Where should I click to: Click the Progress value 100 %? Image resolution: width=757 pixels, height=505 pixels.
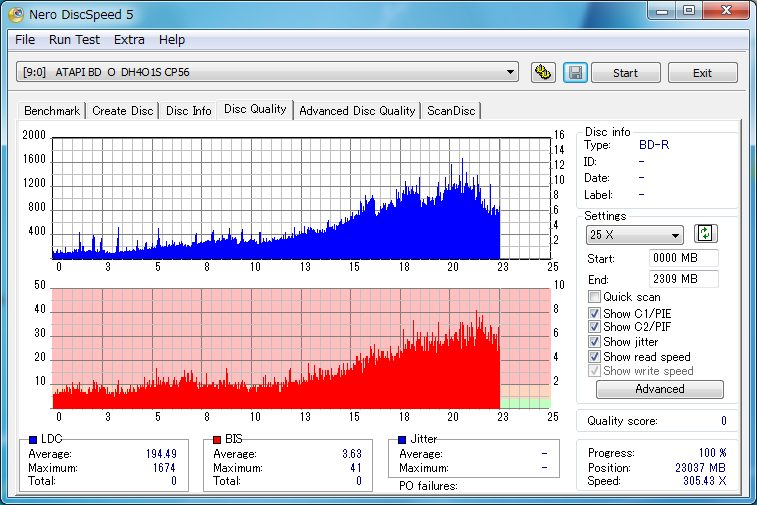(x=713, y=453)
